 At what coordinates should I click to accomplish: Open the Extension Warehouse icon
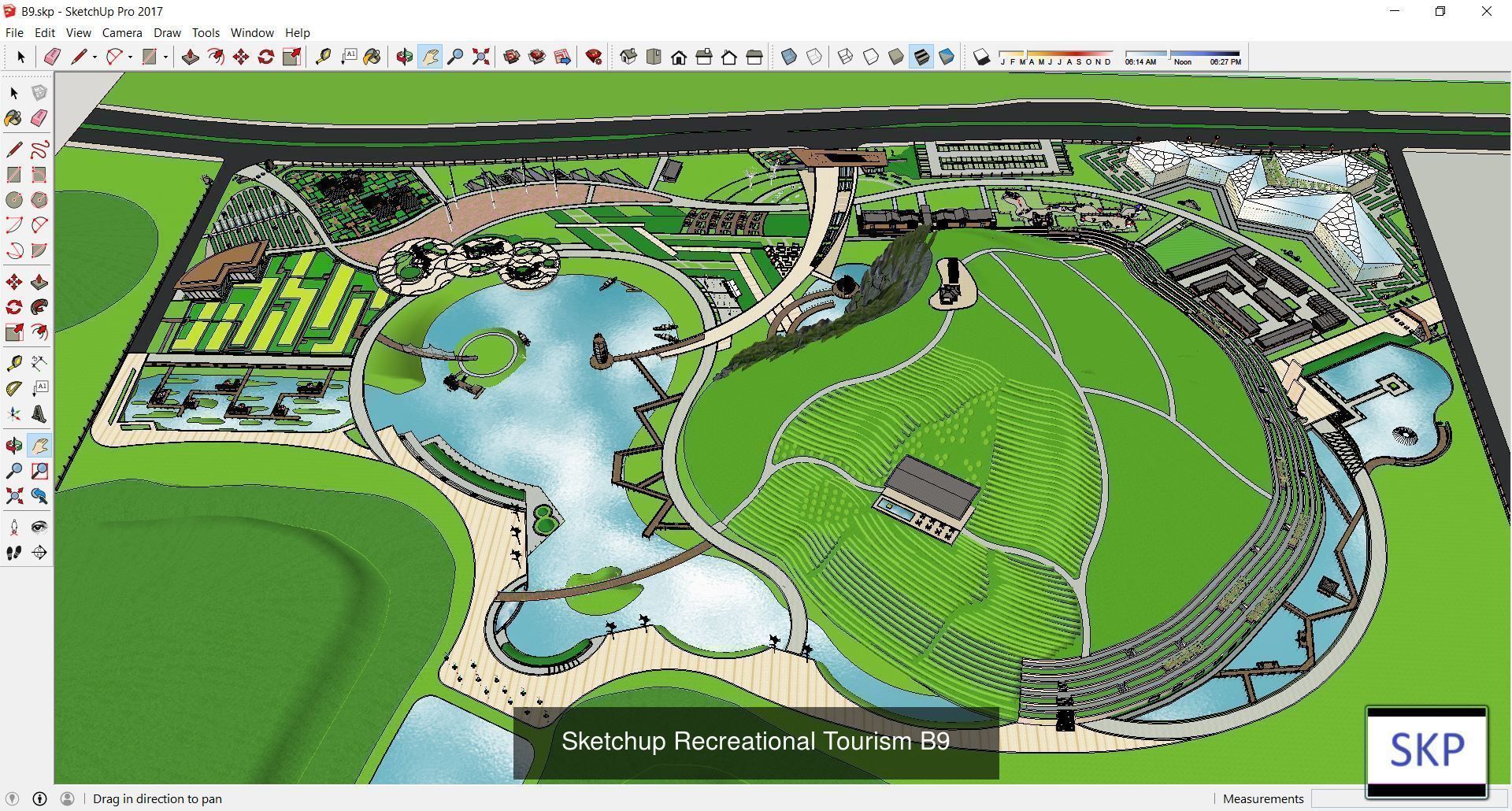[x=537, y=57]
